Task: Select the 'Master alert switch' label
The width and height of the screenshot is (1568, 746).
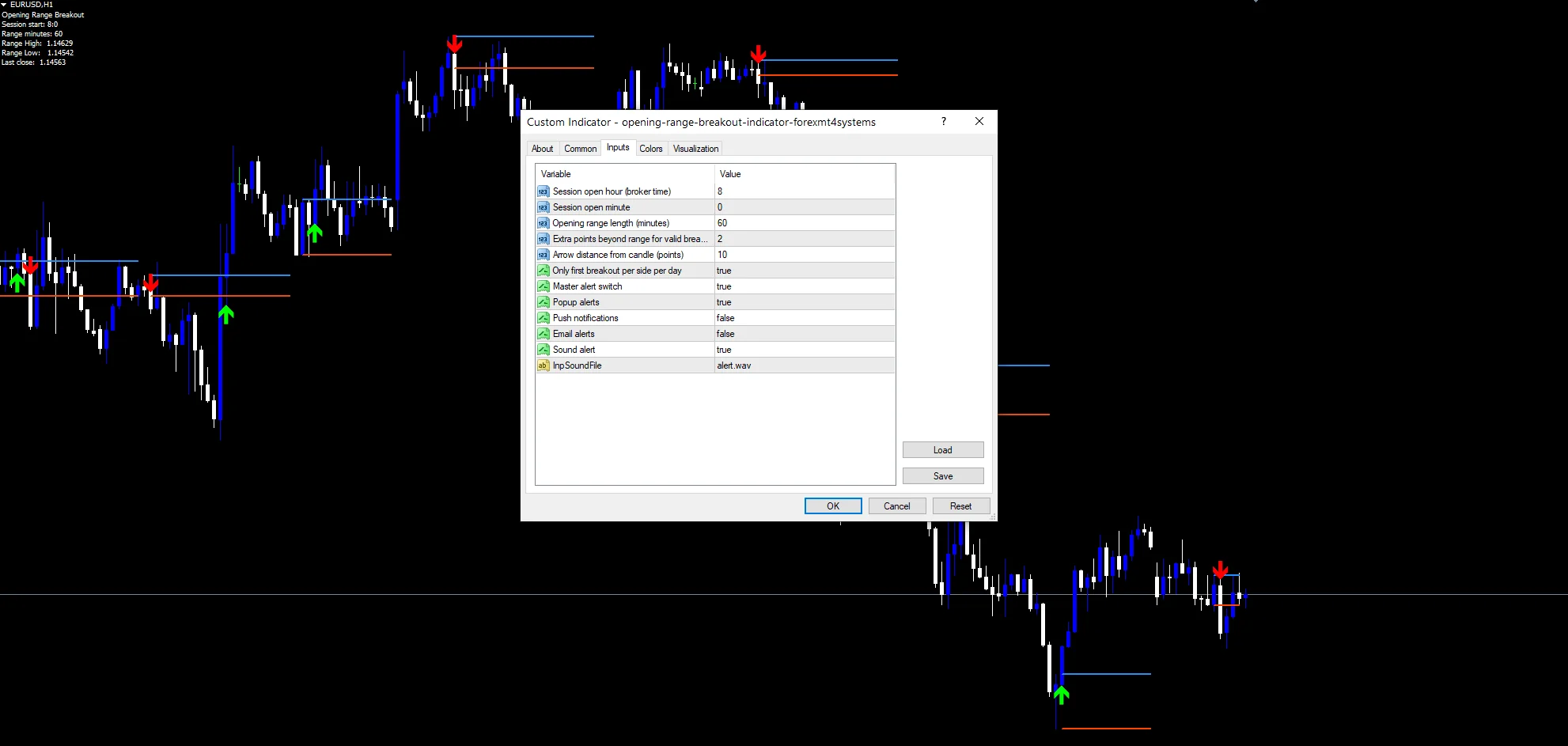Action: click(588, 286)
